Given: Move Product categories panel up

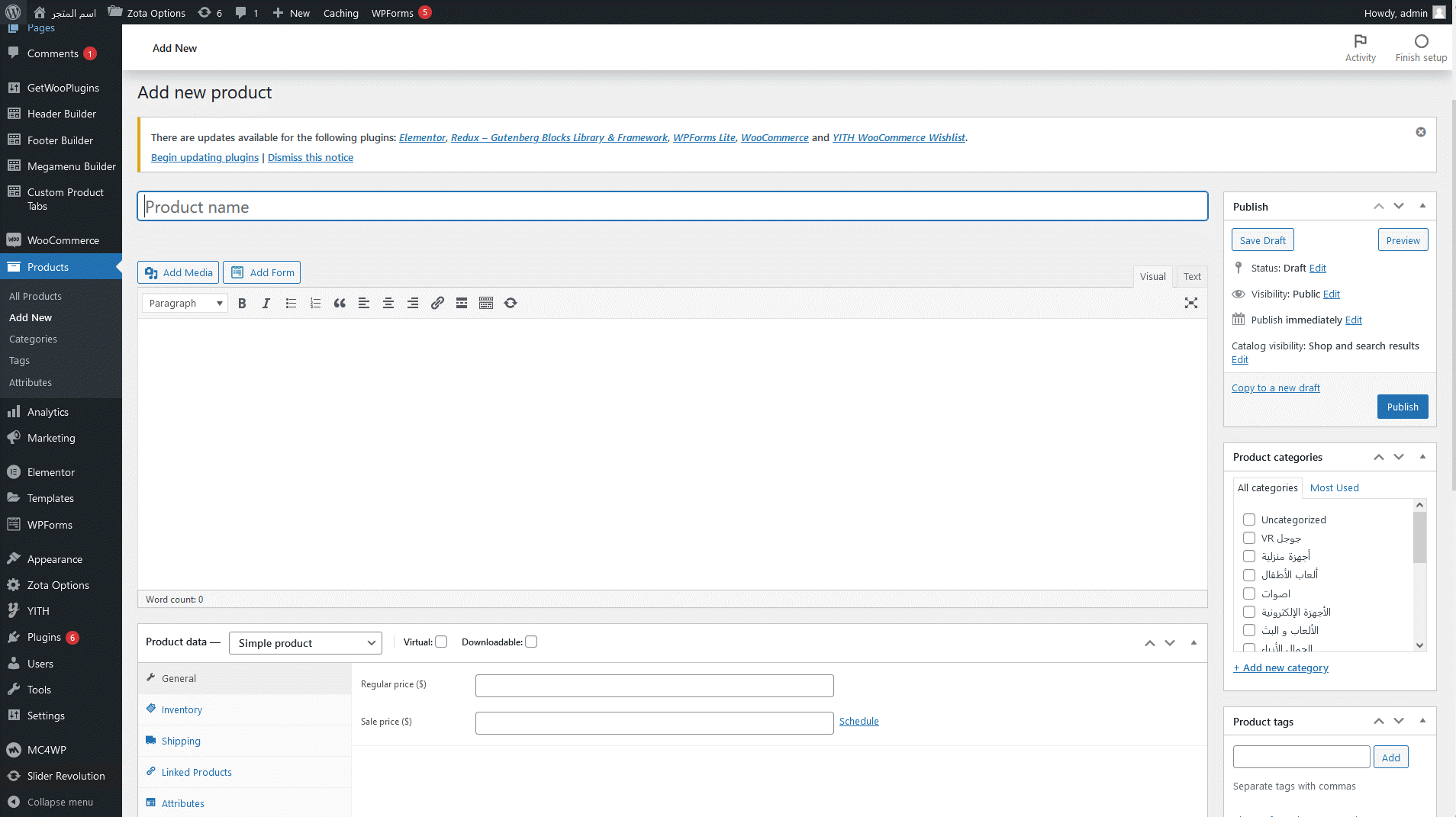Looking at the screenshot, I should pos(1379,457).
